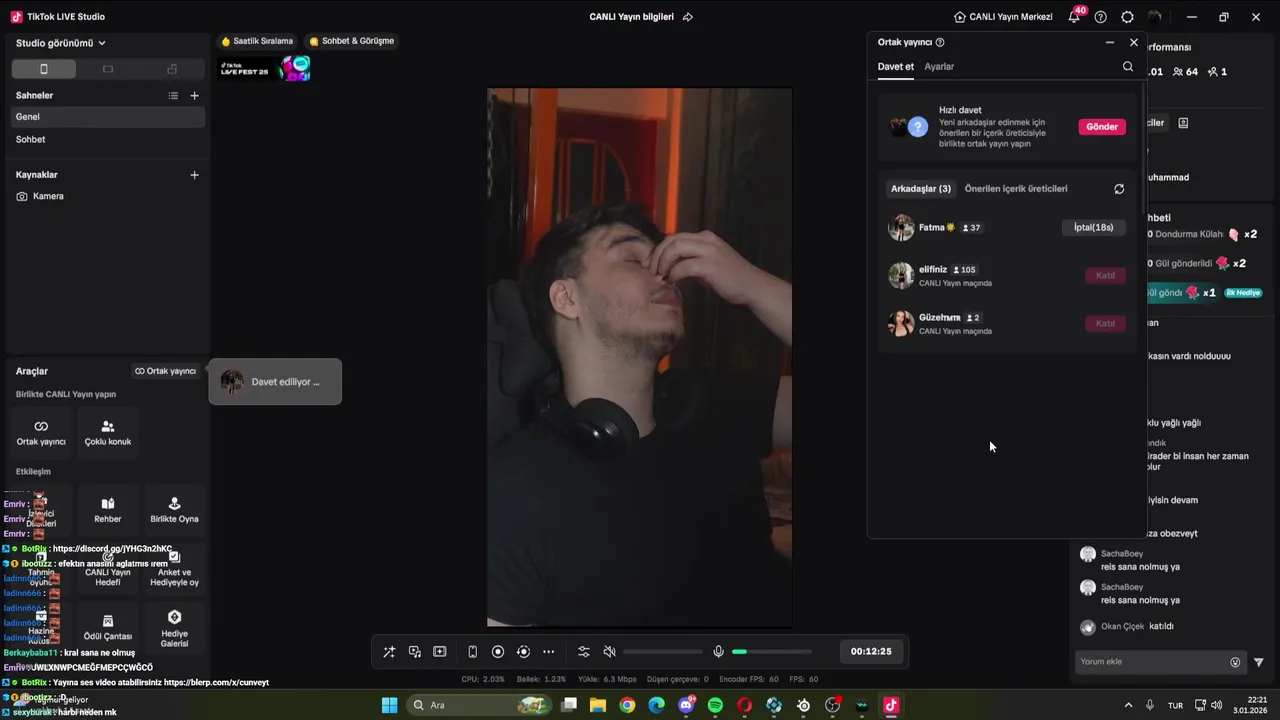
Task: Click the add screen overlay icon
Action: [x=440, y=652]
